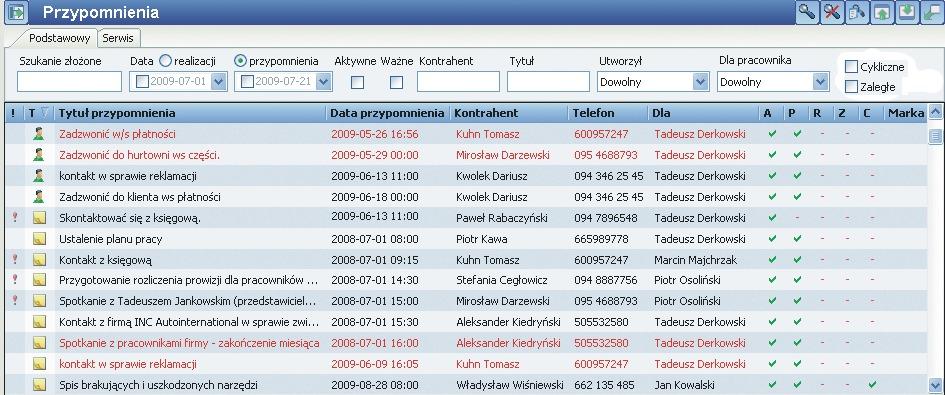Tick the Aktywne checkbox
Image resolution: width=945 pixels, height=395 pixels.
click(357, 82)
